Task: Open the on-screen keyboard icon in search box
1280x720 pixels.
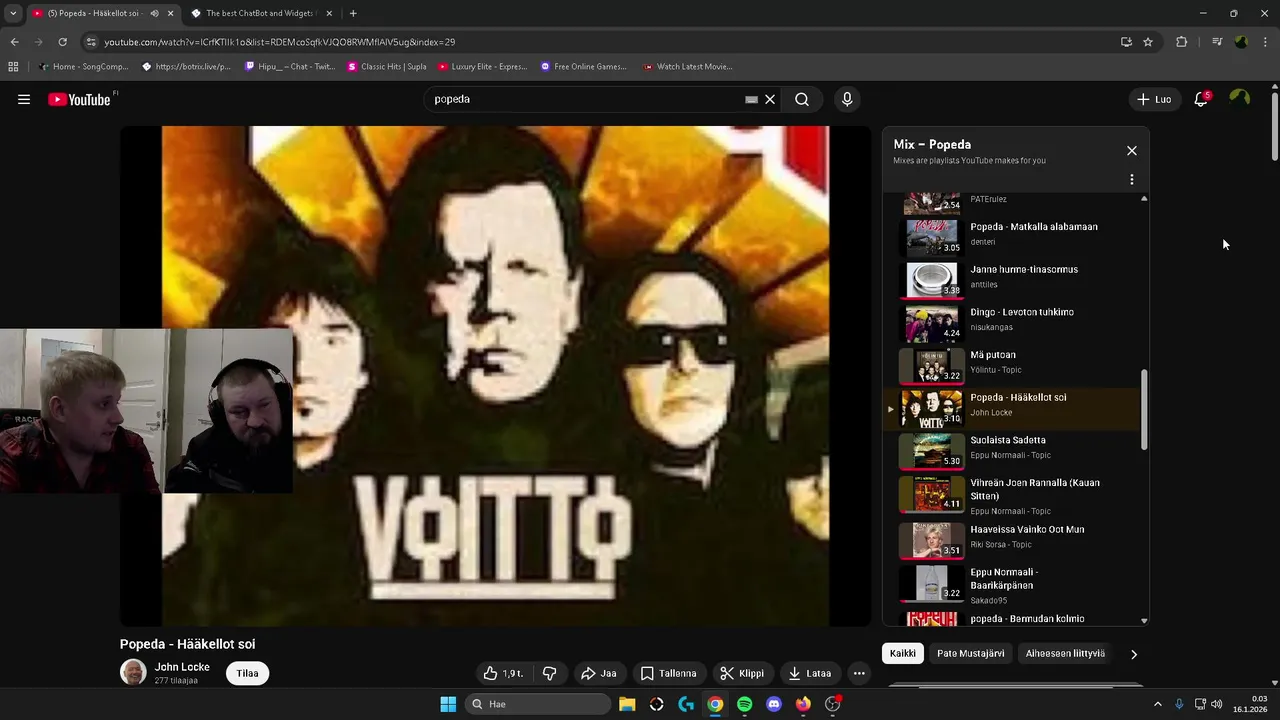Action: (751, 99)
